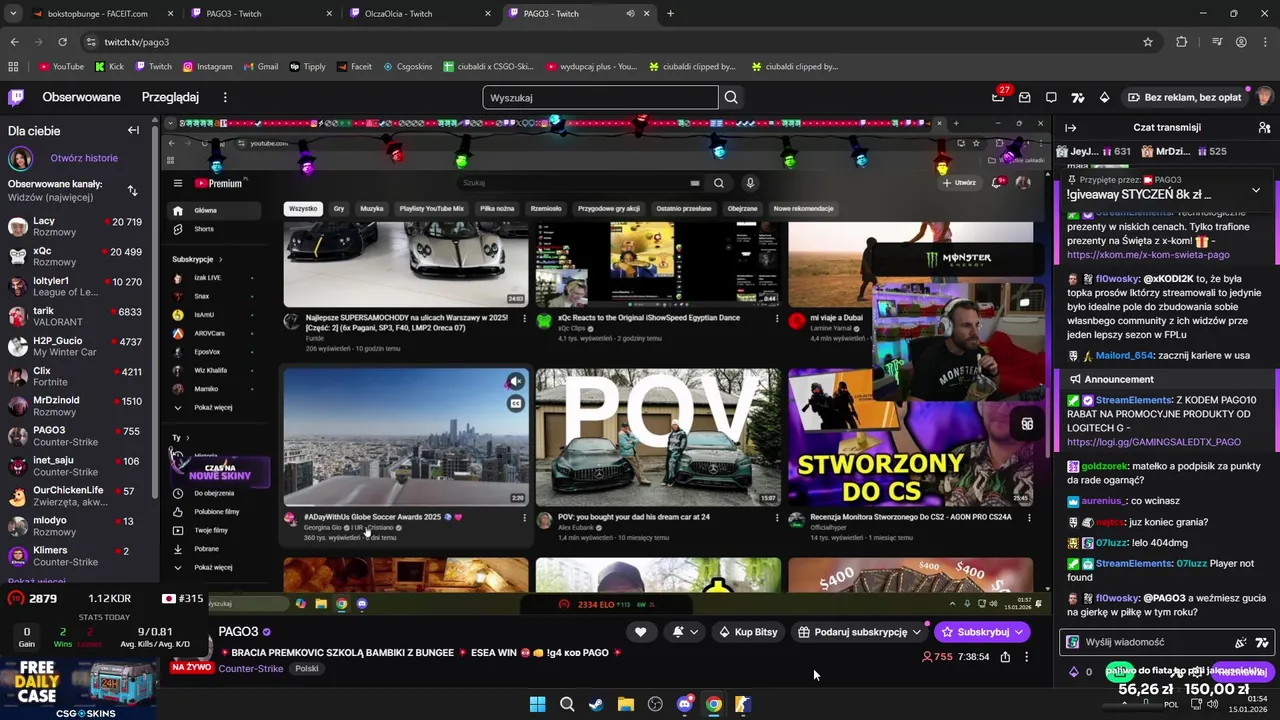Open loltyler1 channel in sidebar
Image resolution: width=1280 pixels, height=720 pixels.
76,286
